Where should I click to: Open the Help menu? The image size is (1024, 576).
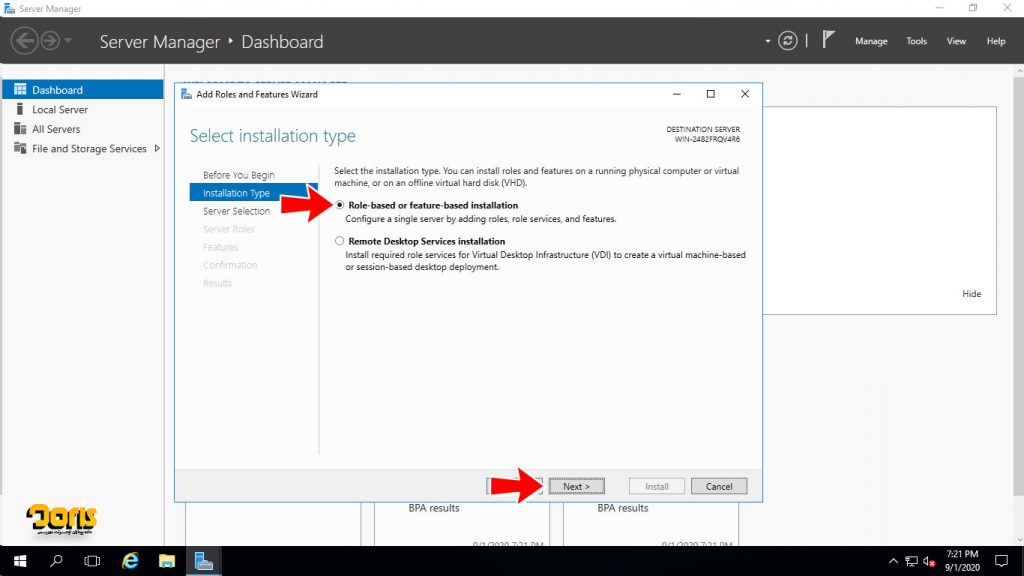click(x=995, y=40)
